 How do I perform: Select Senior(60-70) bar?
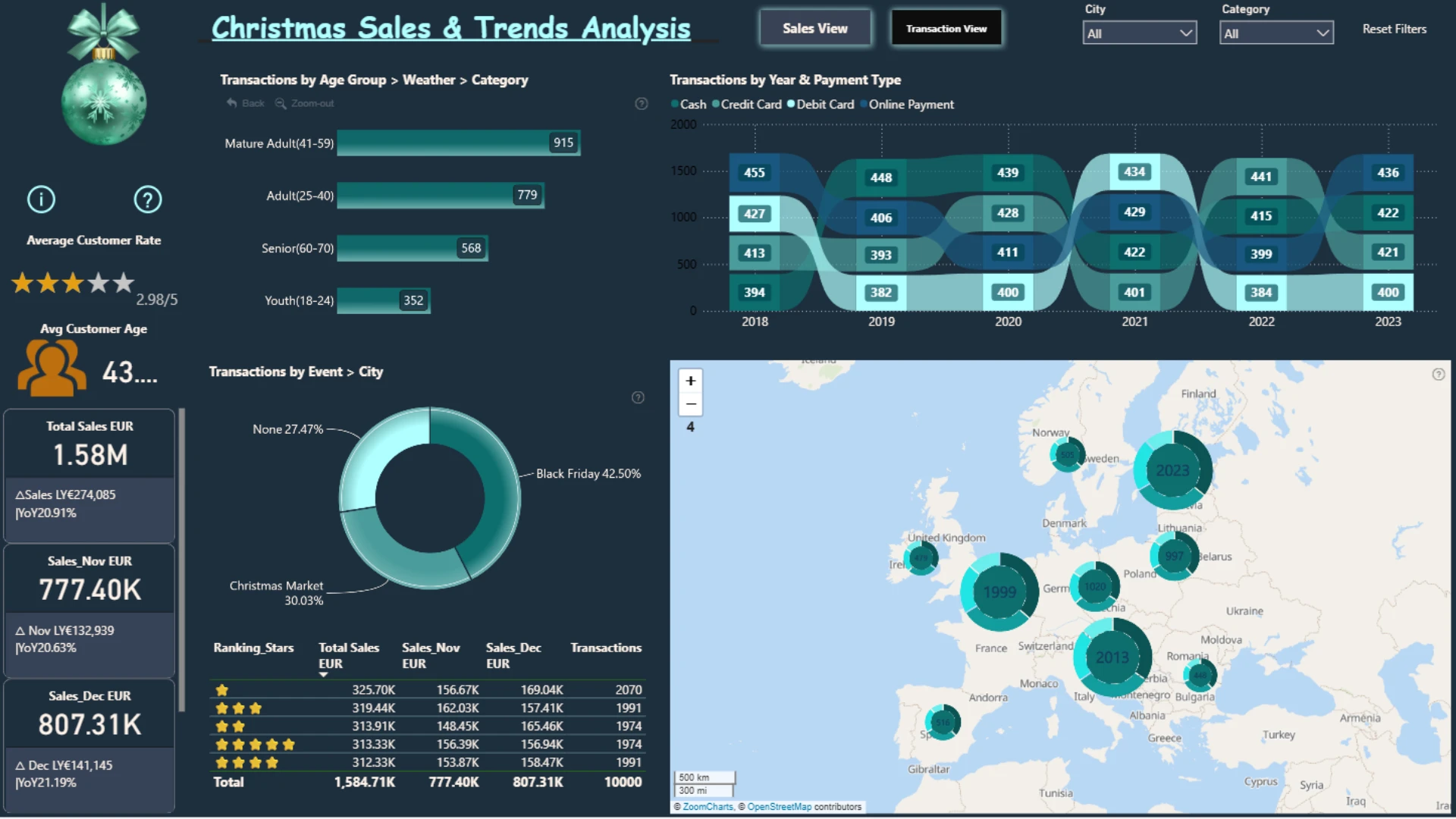[x=413, y=248]
